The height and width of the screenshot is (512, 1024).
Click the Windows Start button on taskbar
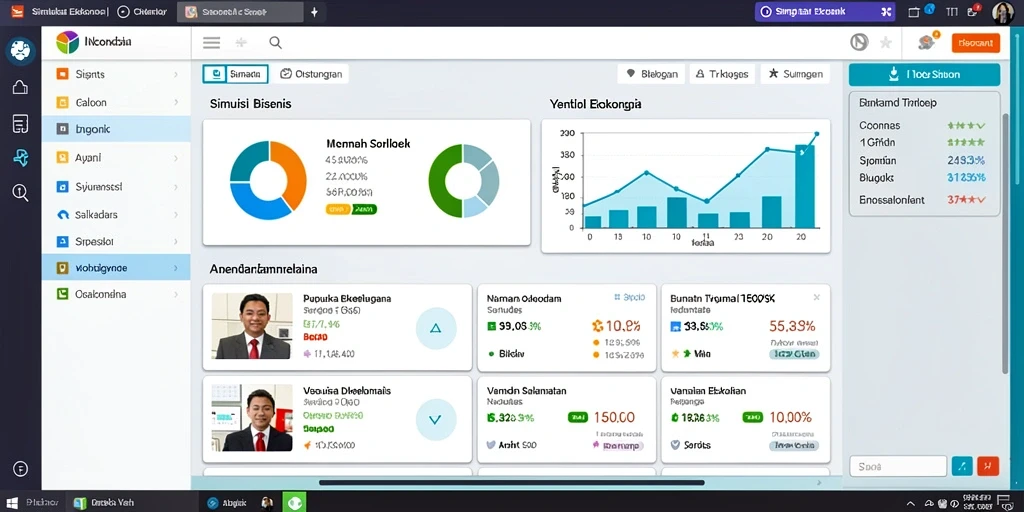pyautogui.click(x=12, y=503)
